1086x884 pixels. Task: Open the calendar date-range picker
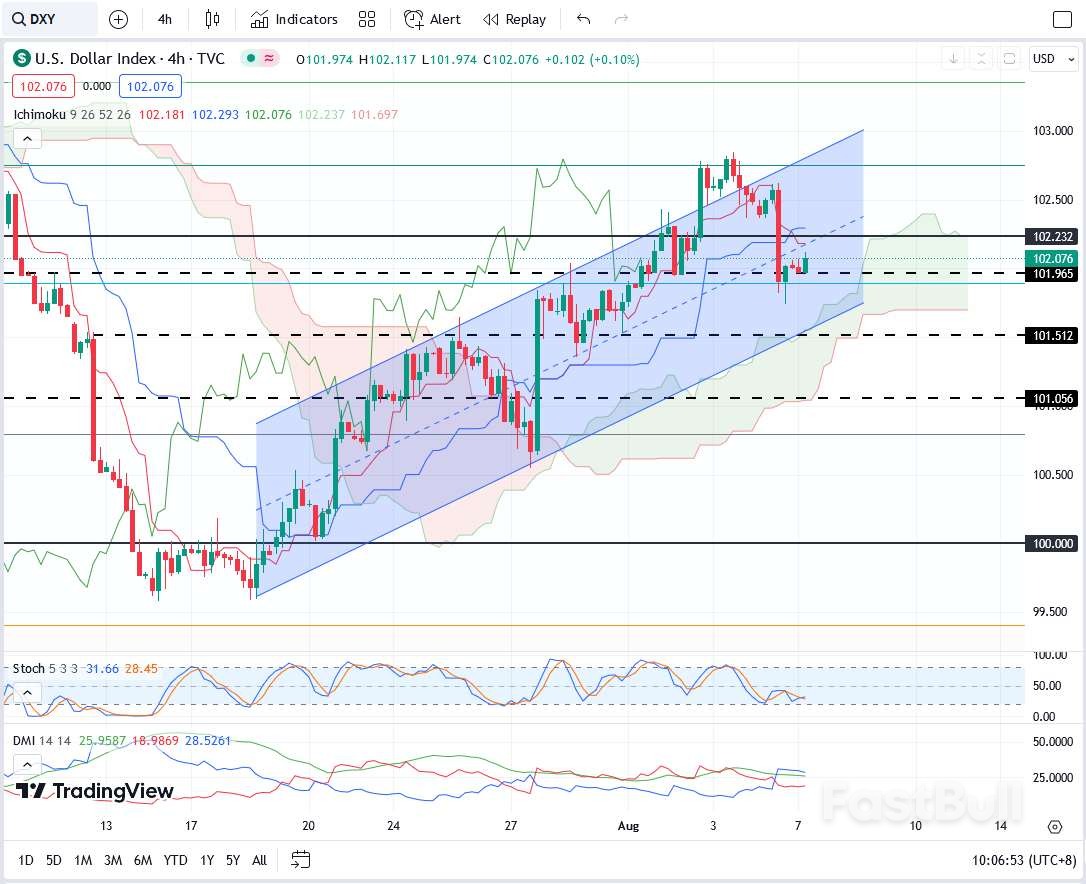tap(299, 860)
